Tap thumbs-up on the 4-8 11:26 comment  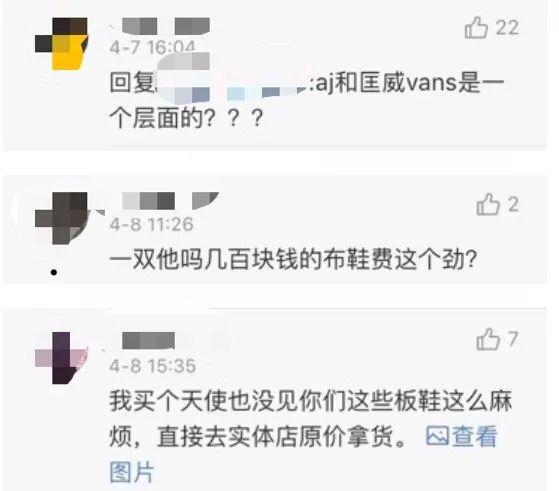point(488,204)
